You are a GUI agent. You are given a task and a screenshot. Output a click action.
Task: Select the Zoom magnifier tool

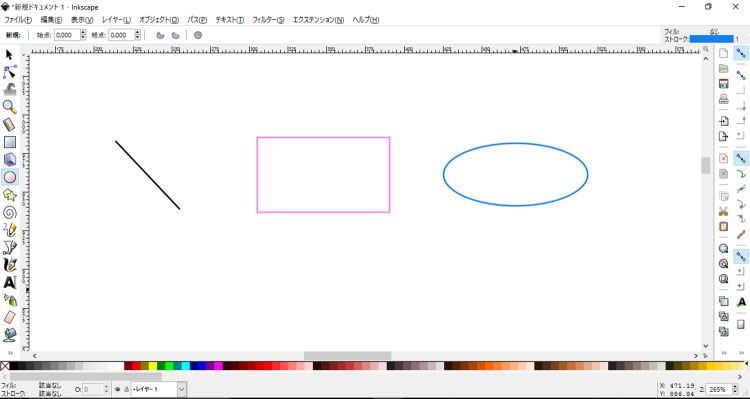point(10,107)
